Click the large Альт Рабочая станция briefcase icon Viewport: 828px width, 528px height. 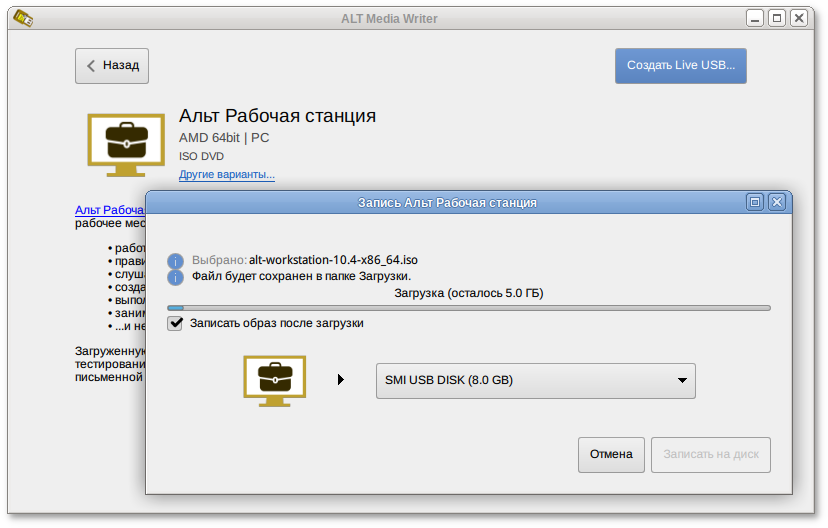pos(126,145)
